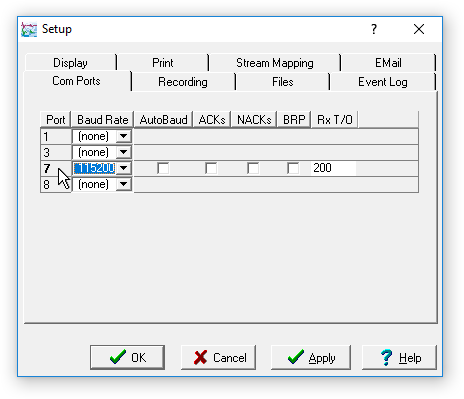464x399 pixels.
Task: Click the Cancel button with red X
Action: click(218, 358)
